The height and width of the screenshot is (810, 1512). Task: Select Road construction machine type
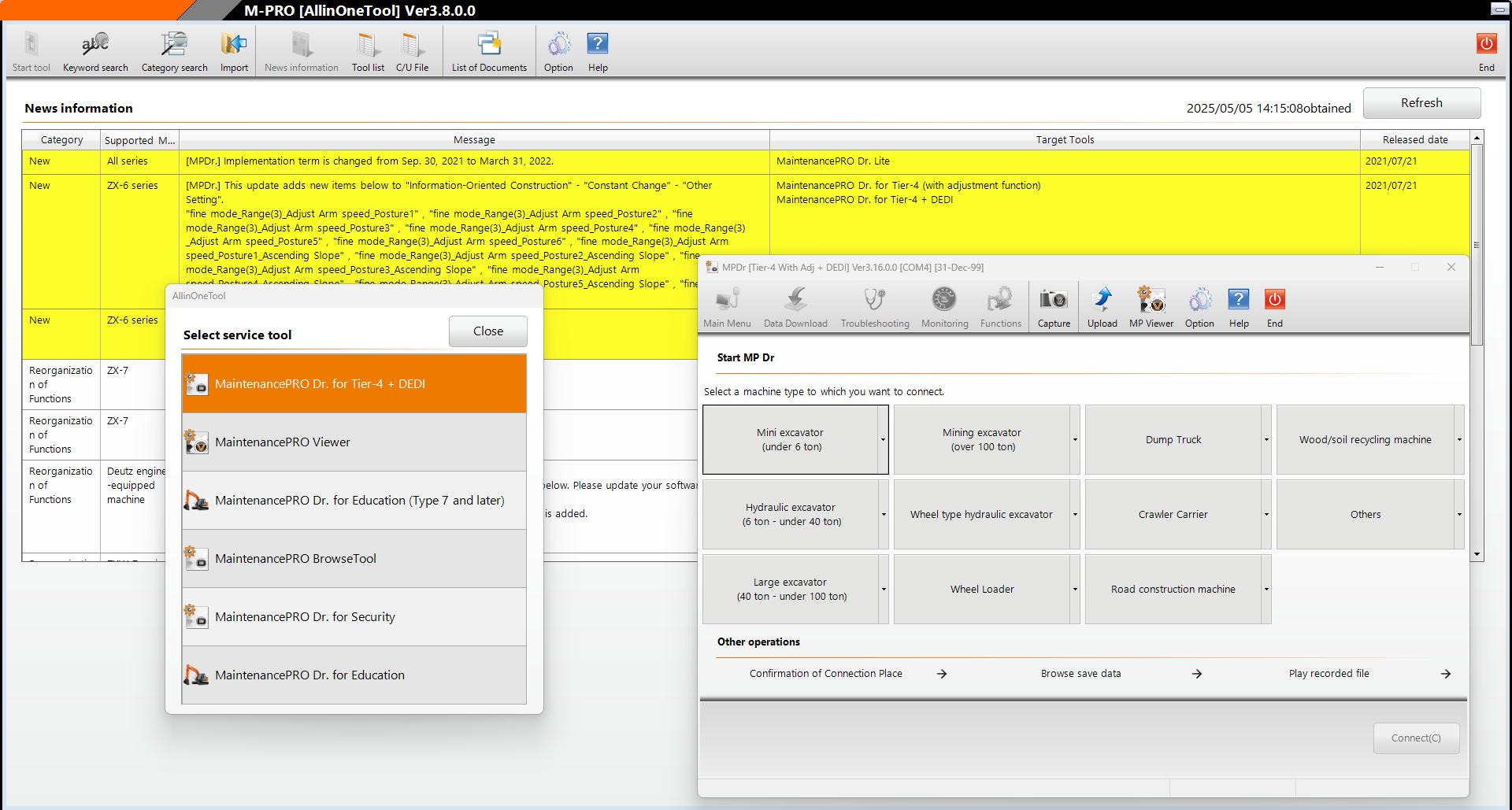pyautogui.click(x=1173, y=590)
